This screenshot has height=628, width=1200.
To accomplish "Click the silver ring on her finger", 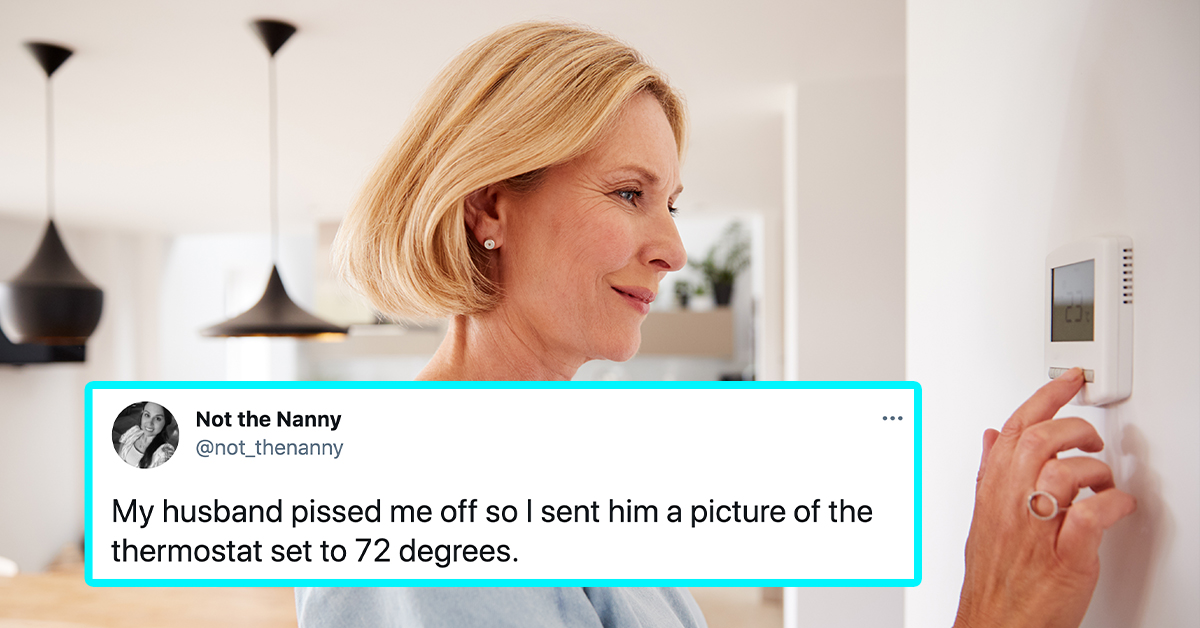I will [1046, 504].
